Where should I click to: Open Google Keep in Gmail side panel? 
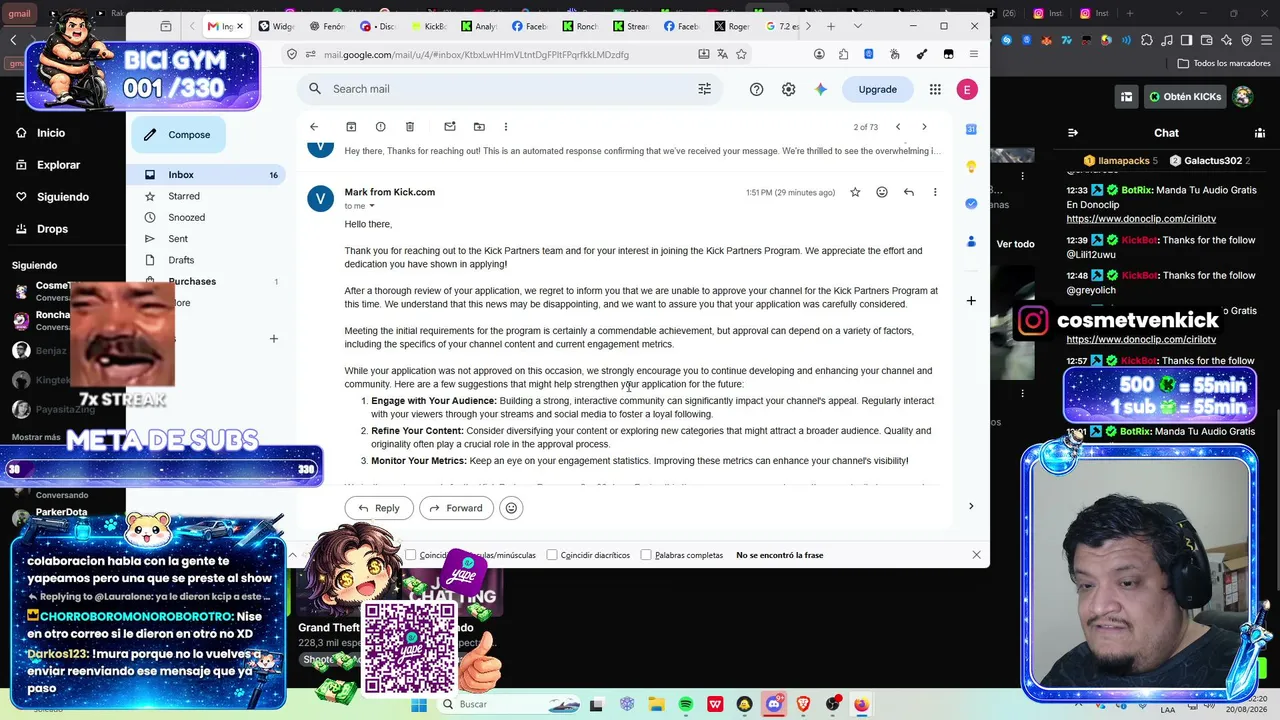pos(971,166)
